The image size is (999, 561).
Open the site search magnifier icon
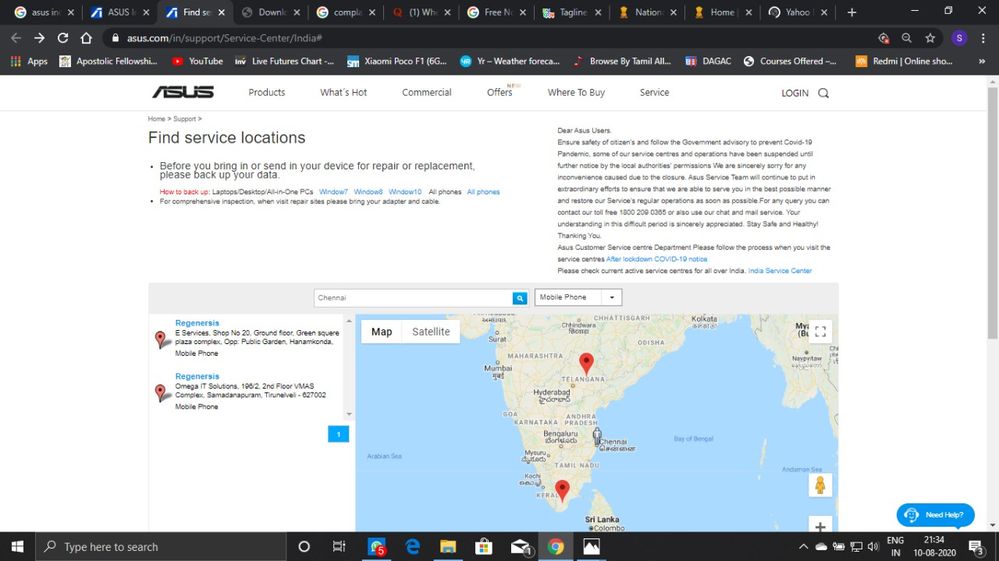coord(823,93)
